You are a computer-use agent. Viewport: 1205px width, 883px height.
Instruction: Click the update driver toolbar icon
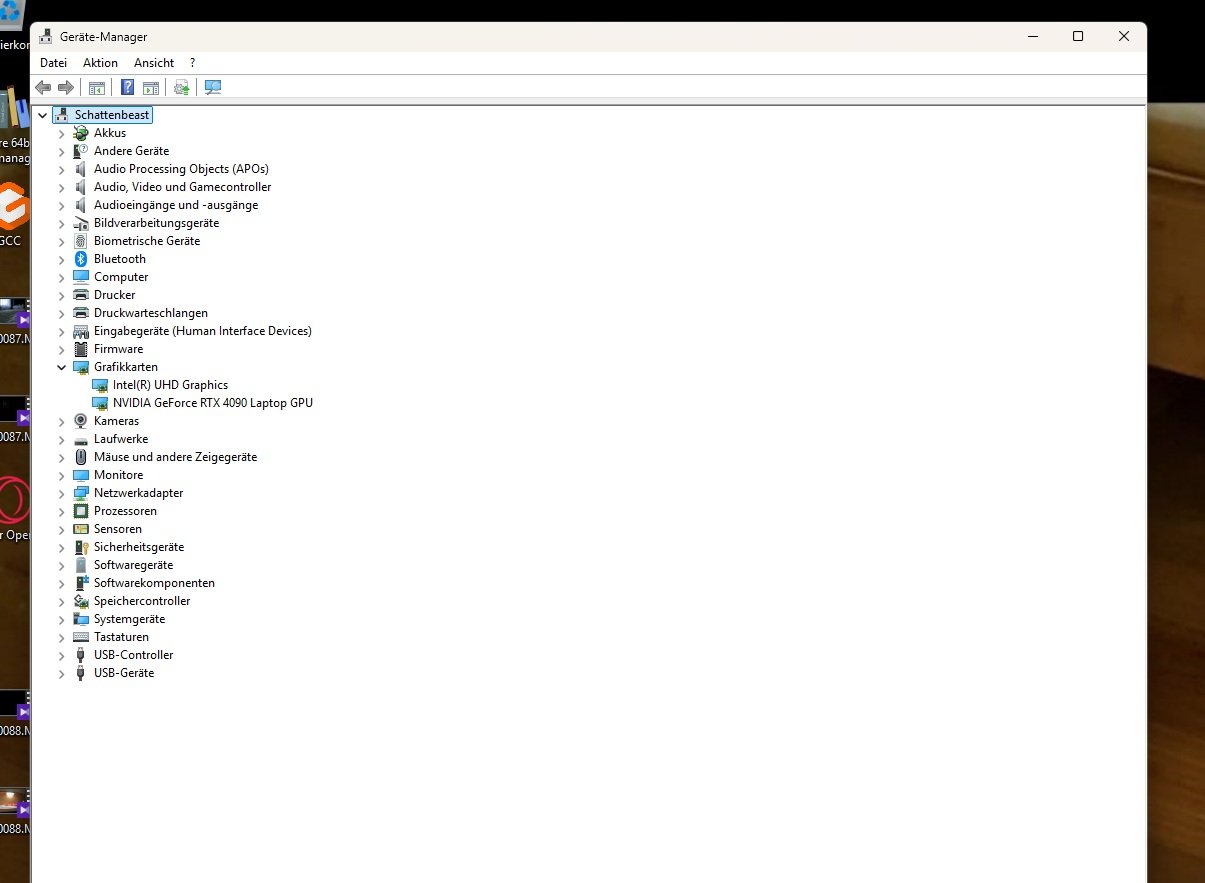pyautogui.click(x=182, y=87)
